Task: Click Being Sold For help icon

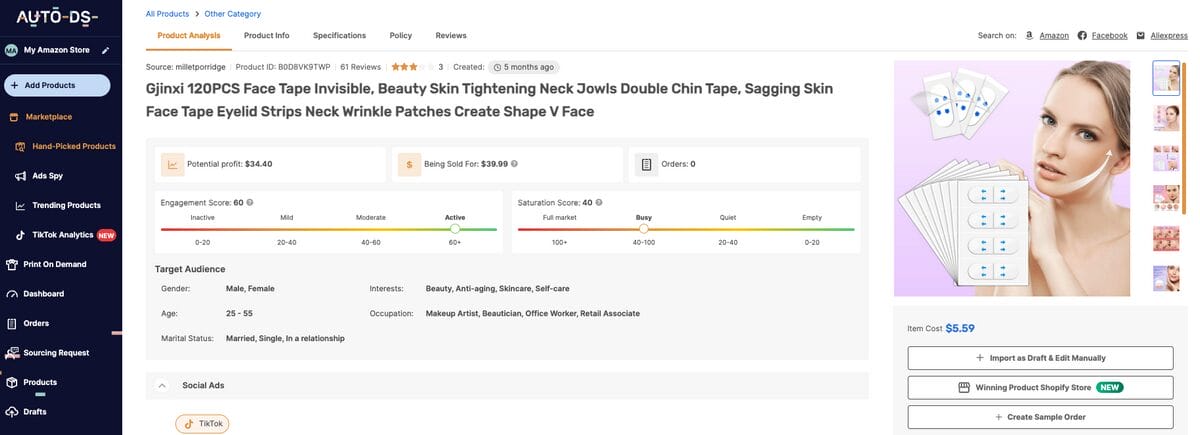Action: click(514, 163)
